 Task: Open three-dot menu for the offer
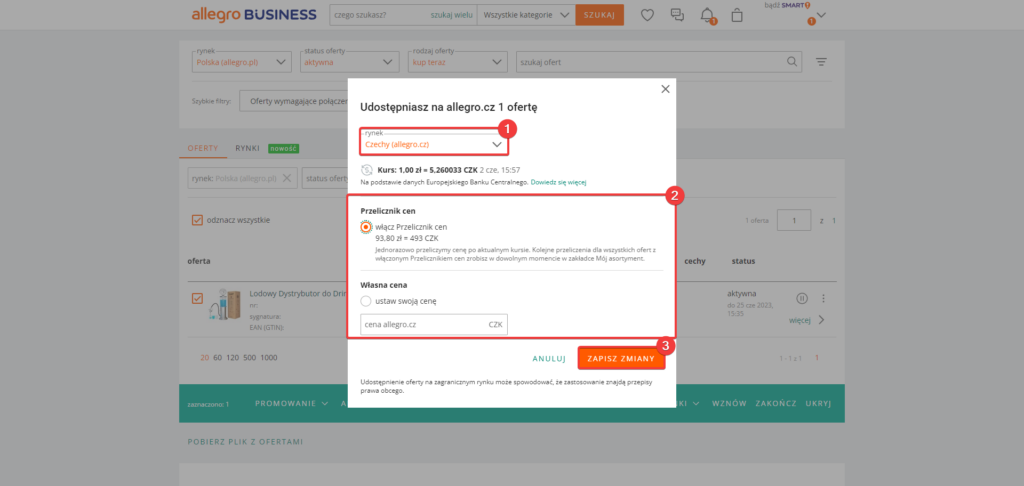coord(824,299)
